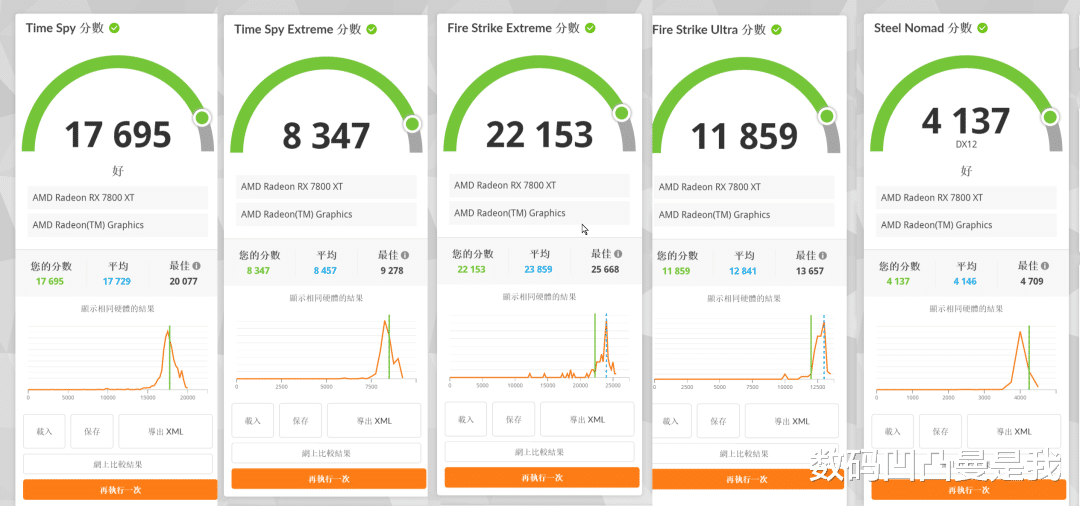
Task: Select AMD Radeon RX 7800 XT in Time Spy panel
Action: coord(118,198)
